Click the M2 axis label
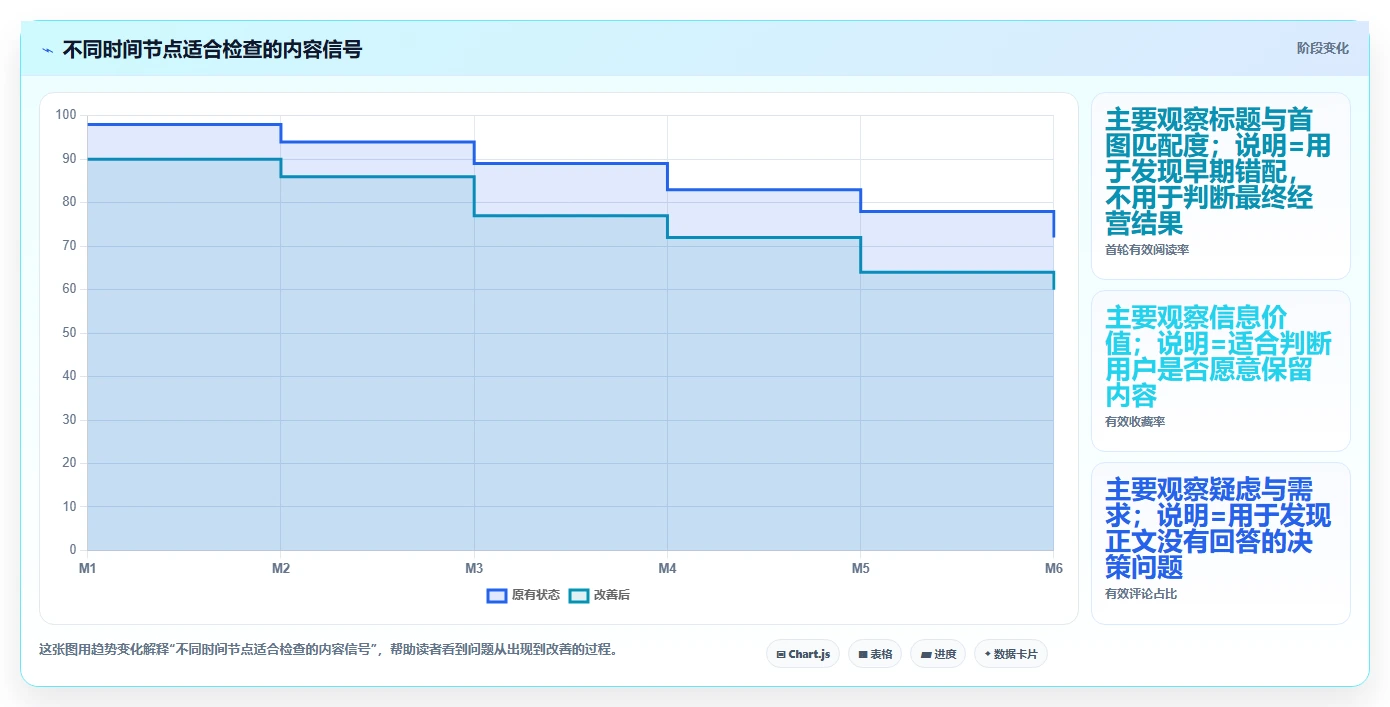This screenshot has width=1390, height=707. coord(281,568)
